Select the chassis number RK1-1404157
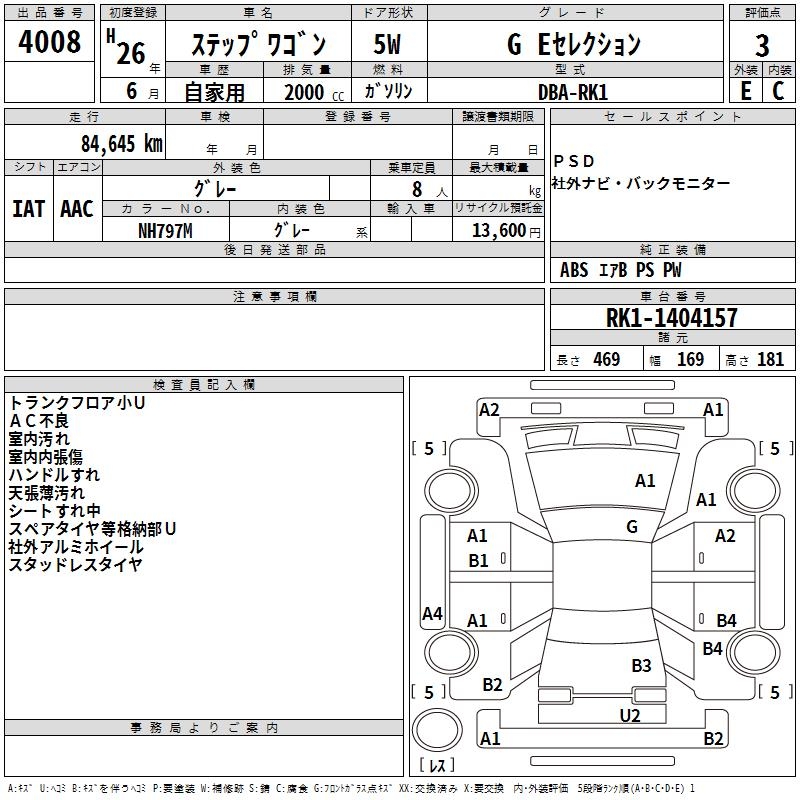Viewport: 800px width, 800px height. click(672, 318)
